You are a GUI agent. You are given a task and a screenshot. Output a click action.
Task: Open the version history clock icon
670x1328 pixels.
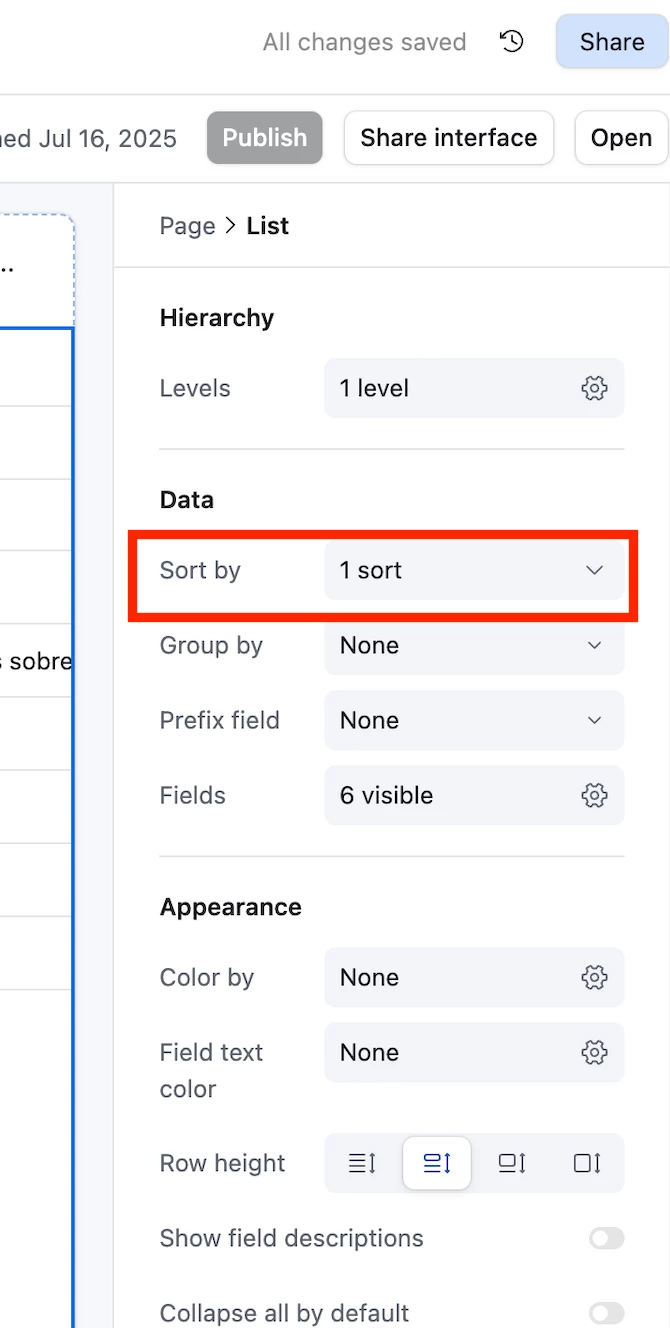pyautogui.click(x=512, y=41)
